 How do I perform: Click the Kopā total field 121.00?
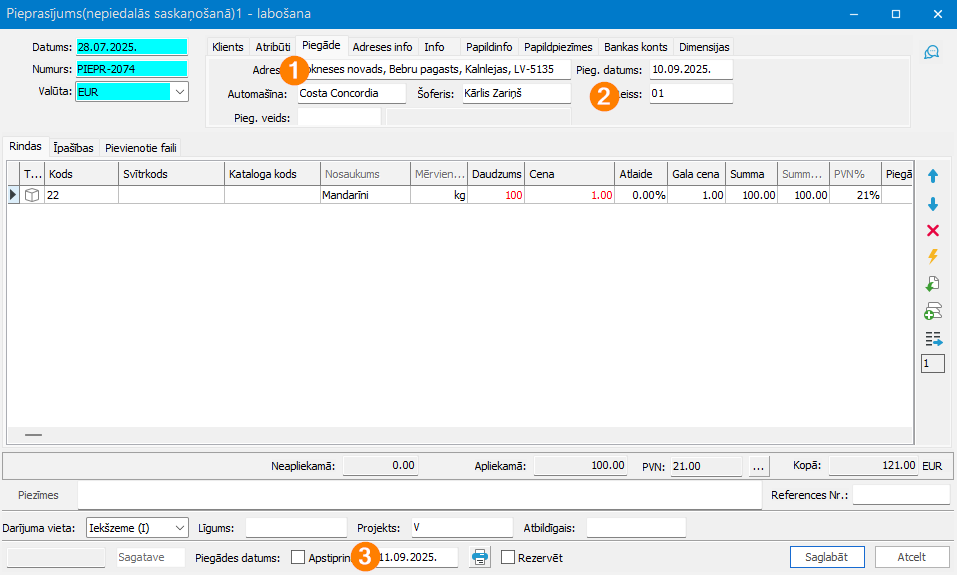[873, 466]
